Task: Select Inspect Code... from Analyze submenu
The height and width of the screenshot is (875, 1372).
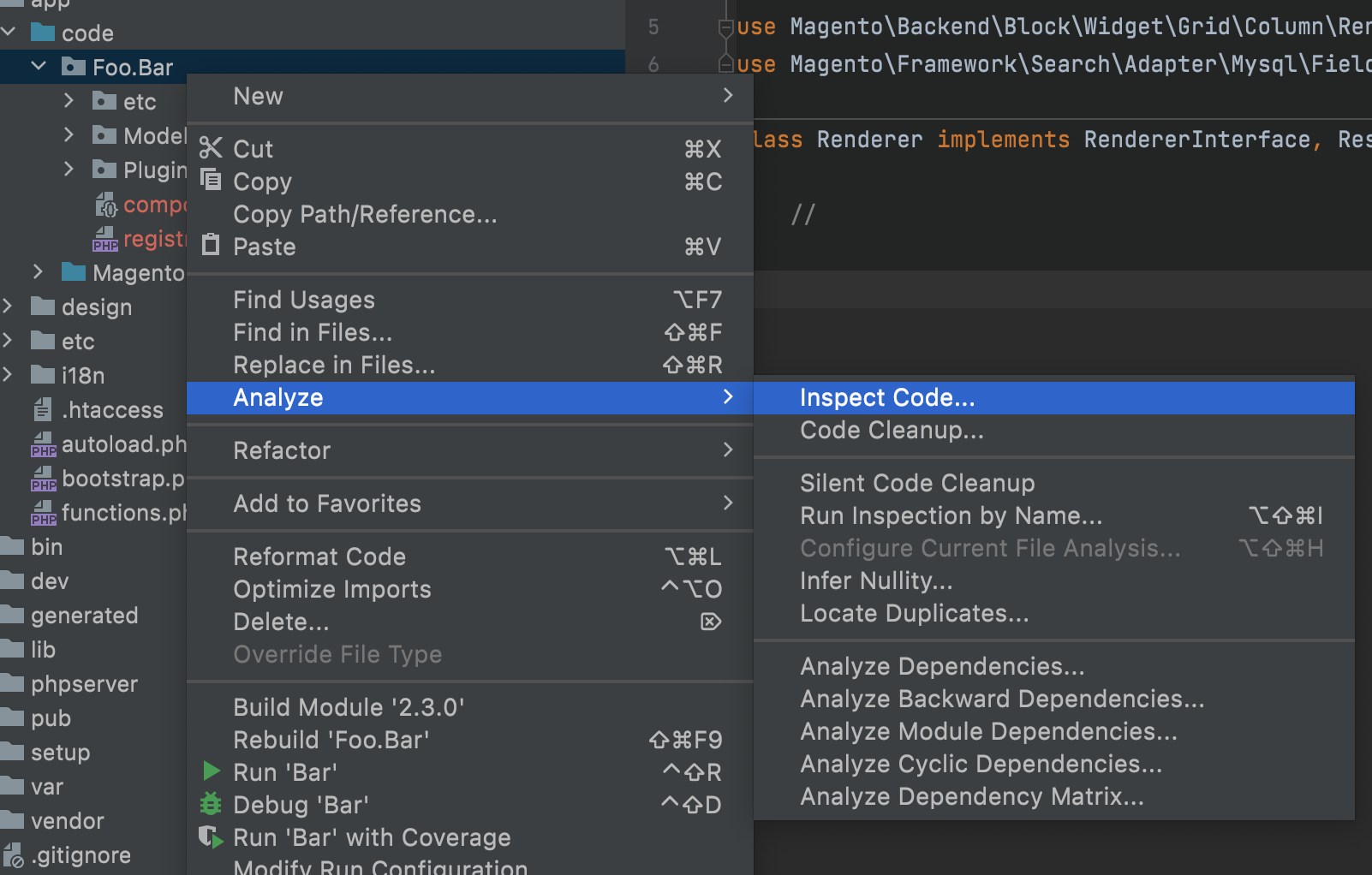Action: (887, 398)
